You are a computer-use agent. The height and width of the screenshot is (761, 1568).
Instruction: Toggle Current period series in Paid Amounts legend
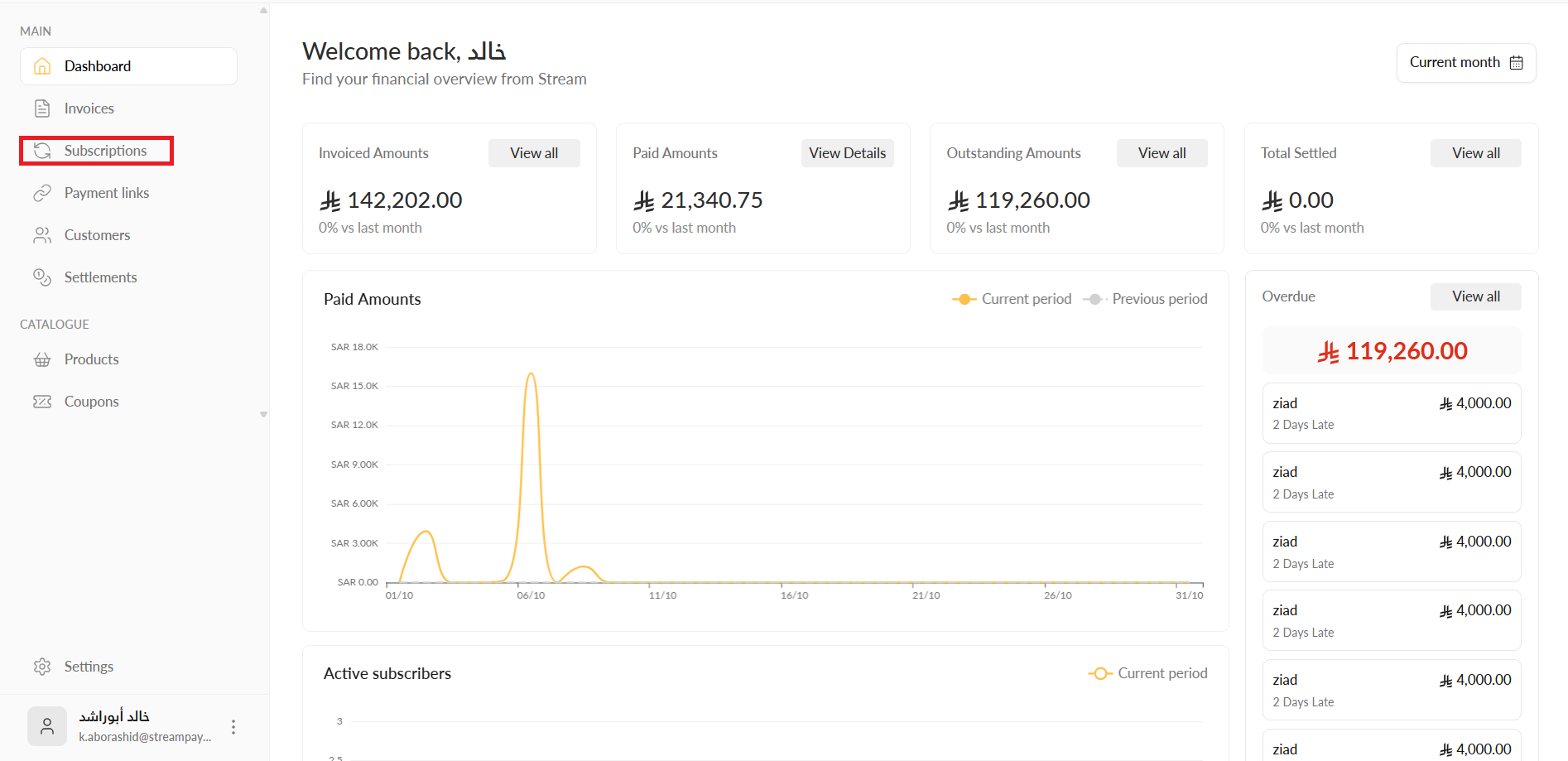pyautogui.click(x=1012, y=299)
